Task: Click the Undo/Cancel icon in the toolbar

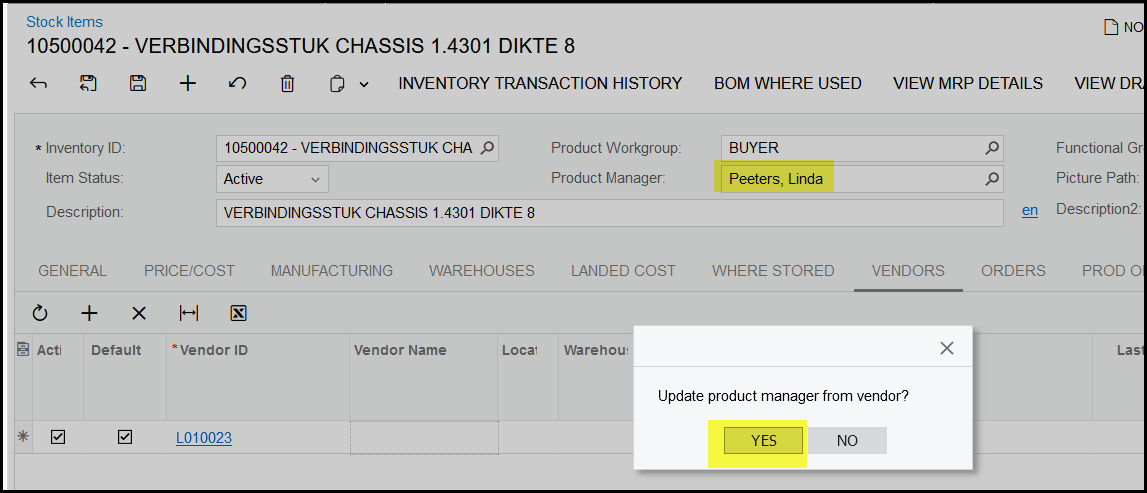Action: [238, 84]
